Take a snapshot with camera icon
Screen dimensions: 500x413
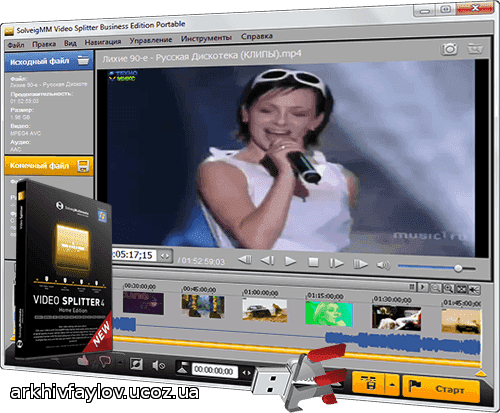(449, 49)
